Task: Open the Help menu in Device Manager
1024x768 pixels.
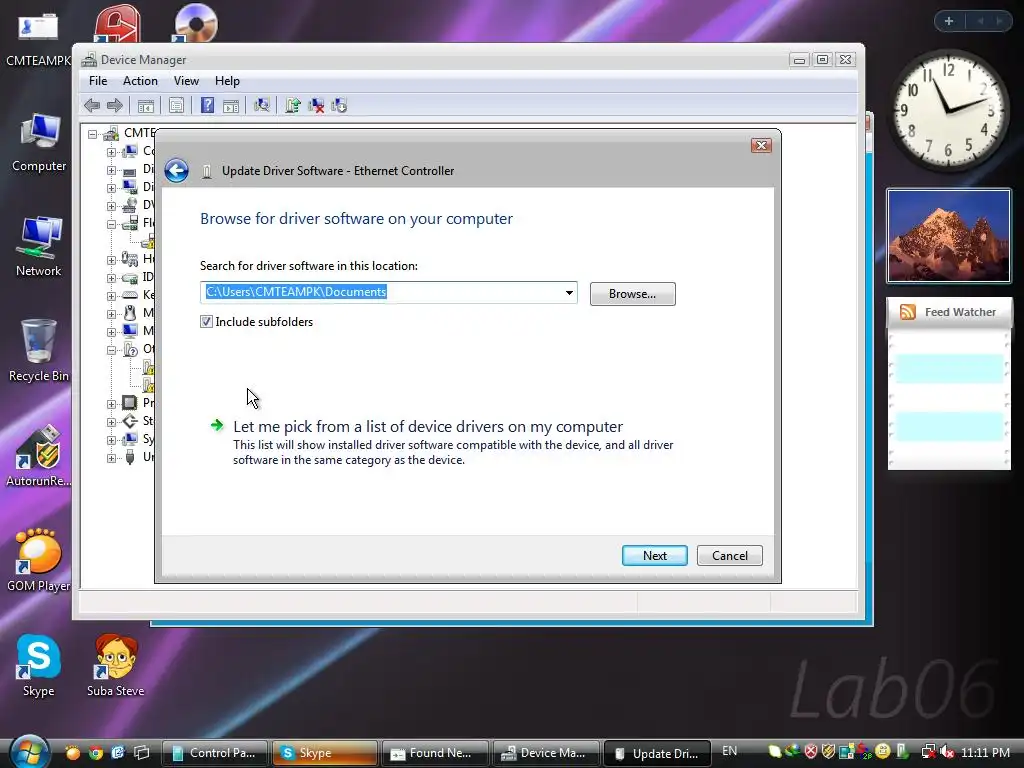Action: [227, 81]
